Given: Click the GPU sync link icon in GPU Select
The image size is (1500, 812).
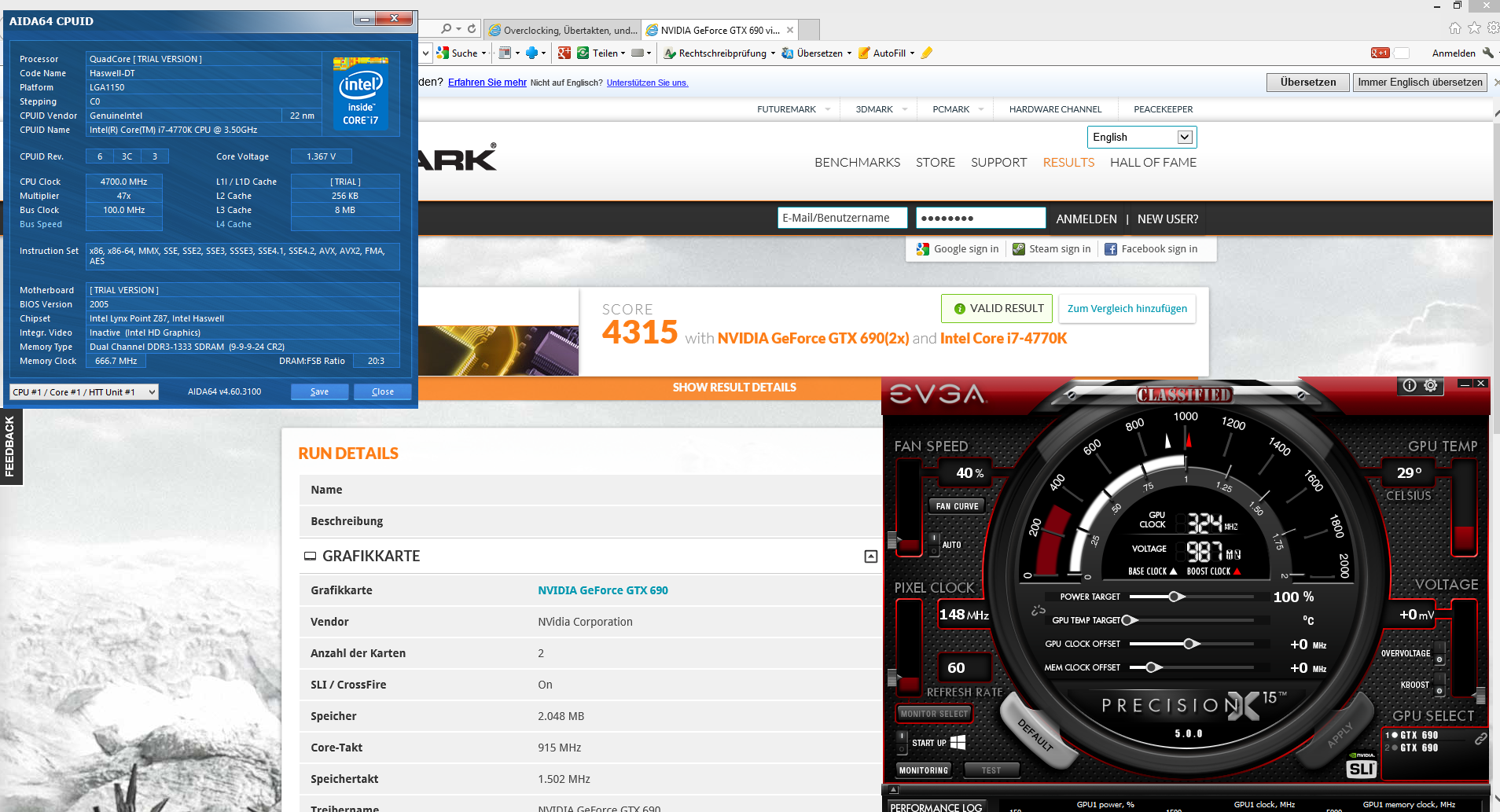Looking at the screenshot, I should [1480, 739].
